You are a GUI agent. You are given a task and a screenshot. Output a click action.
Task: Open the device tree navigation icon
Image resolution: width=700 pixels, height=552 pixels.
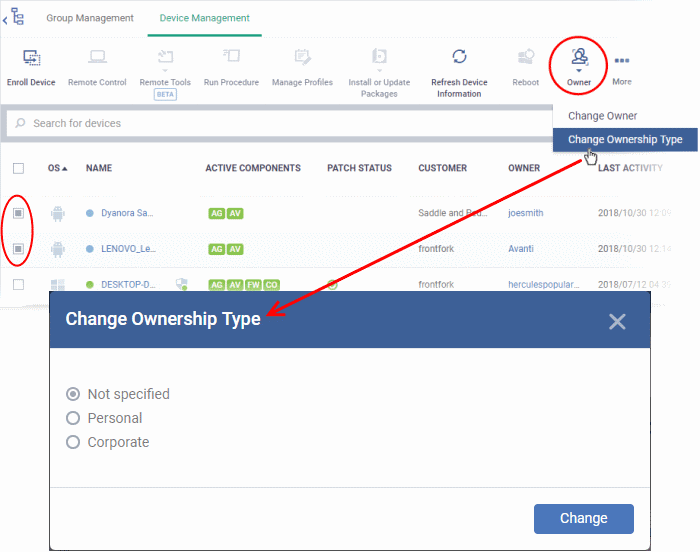(x=17, y=17)
